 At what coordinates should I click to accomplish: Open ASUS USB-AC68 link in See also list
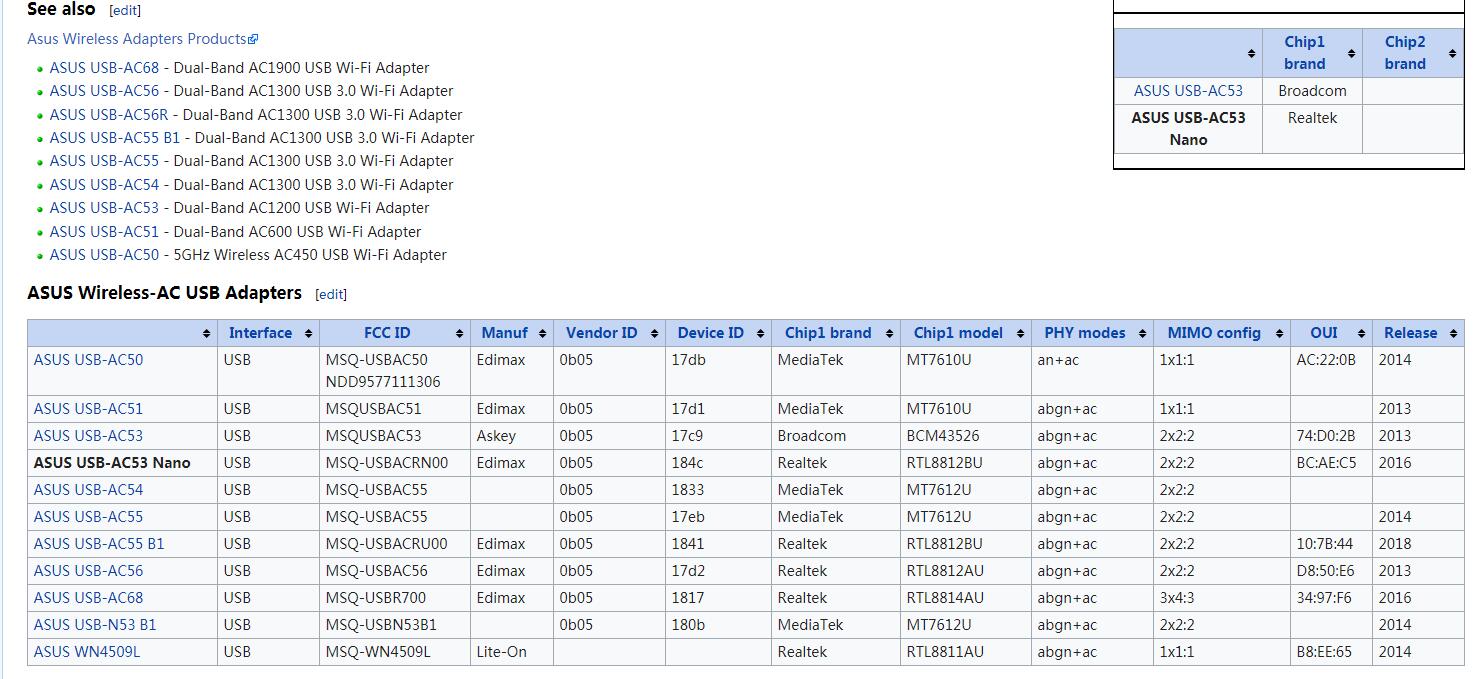pos(104,68)
